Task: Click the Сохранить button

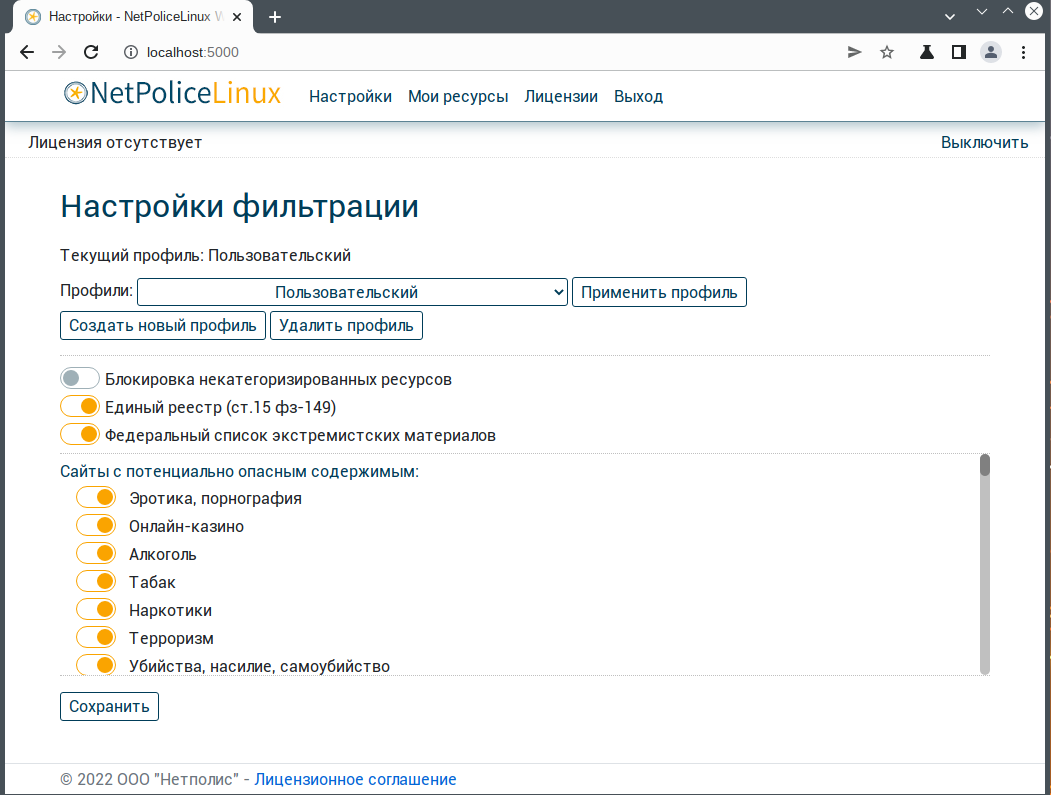Action: [109, 706]
